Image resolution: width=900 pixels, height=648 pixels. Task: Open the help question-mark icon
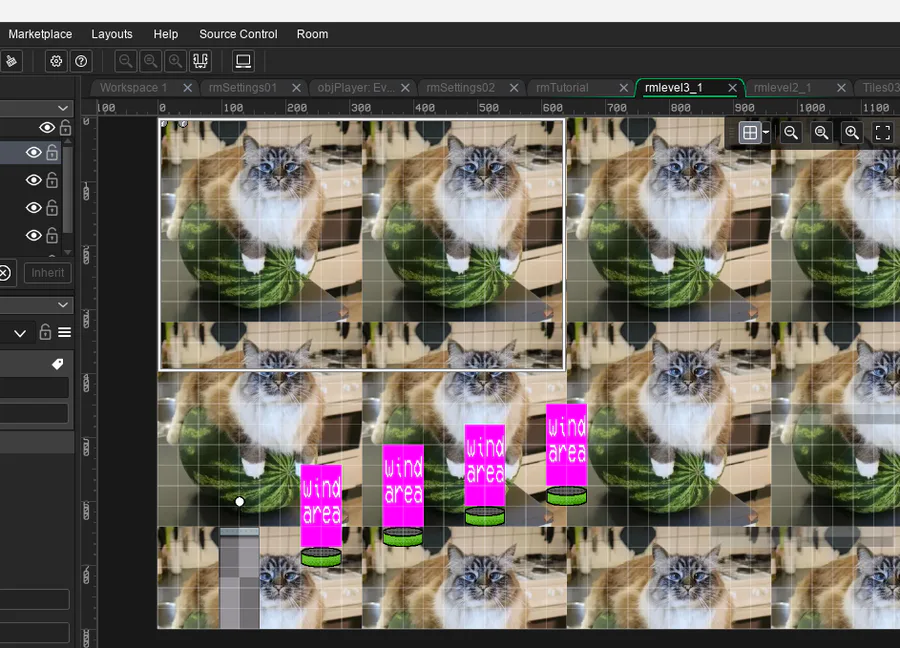(82, 61)
